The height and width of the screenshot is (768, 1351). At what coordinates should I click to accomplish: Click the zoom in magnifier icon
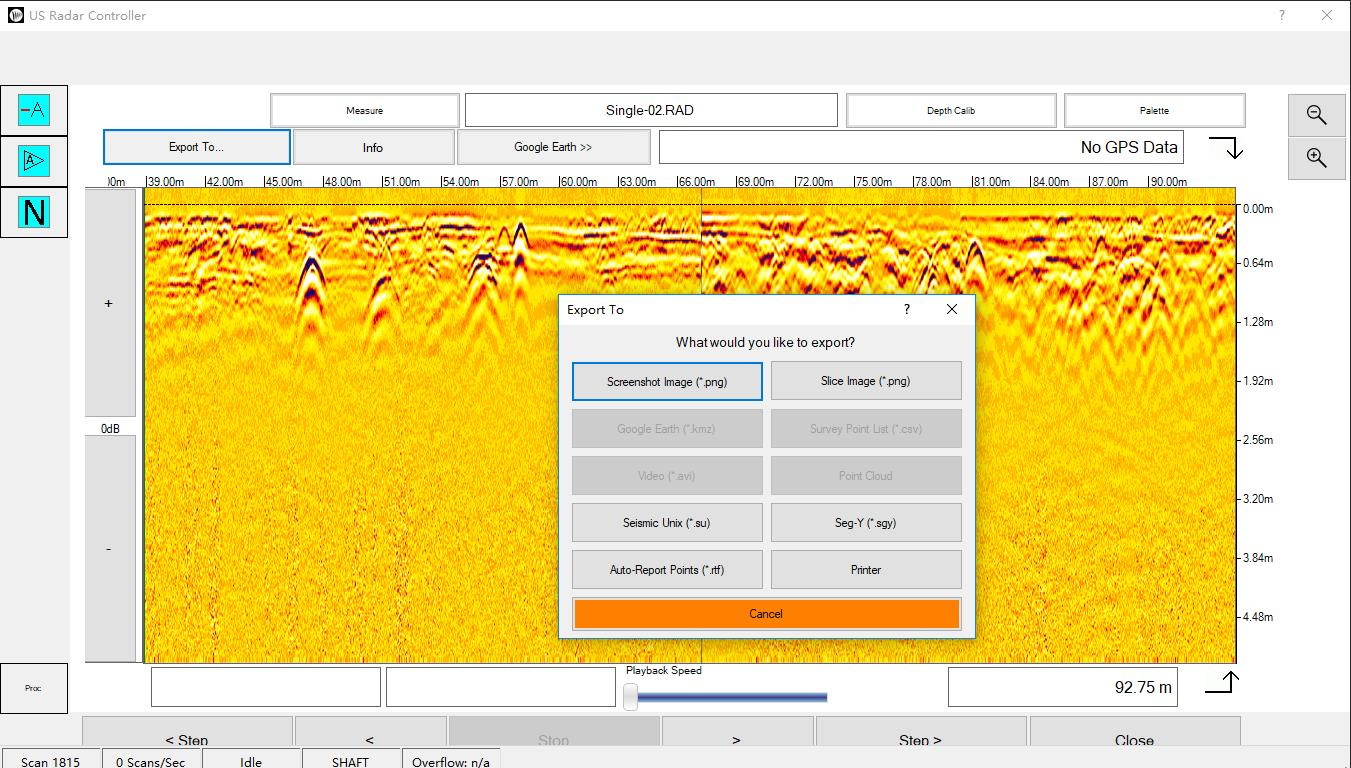pos(1316,158)
